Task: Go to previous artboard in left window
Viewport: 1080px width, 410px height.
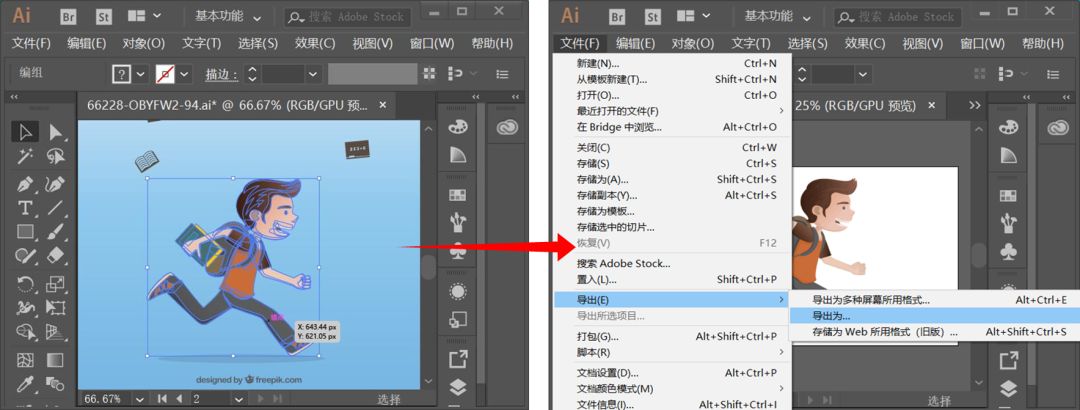Action: (x=180, y=399)
